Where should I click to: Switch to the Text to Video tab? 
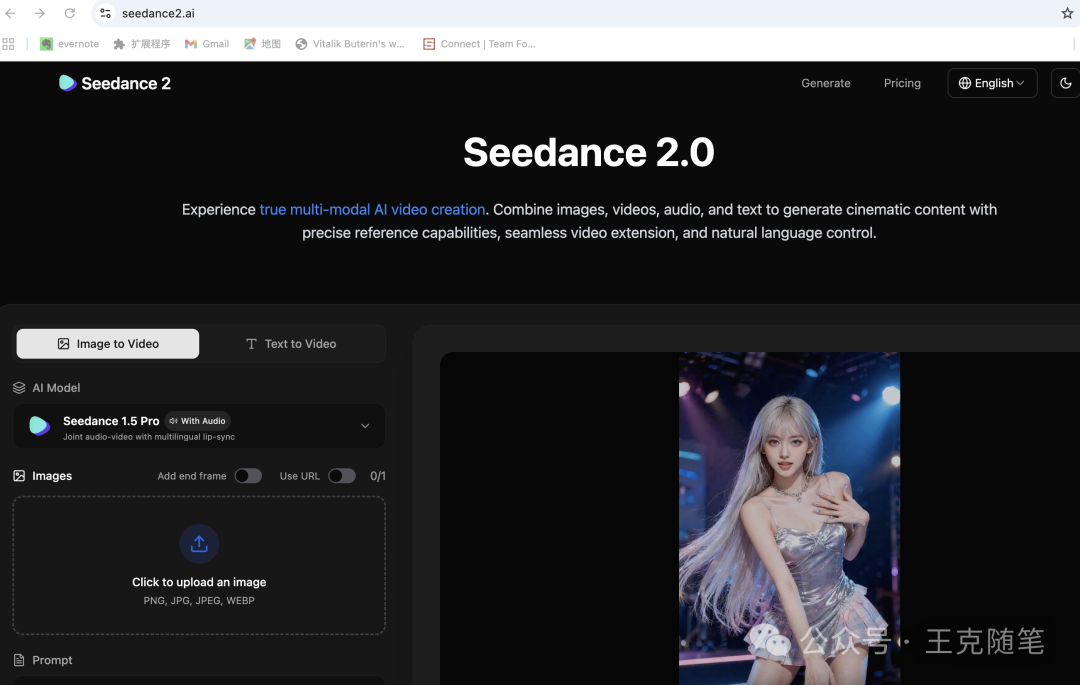pos(291,344)
